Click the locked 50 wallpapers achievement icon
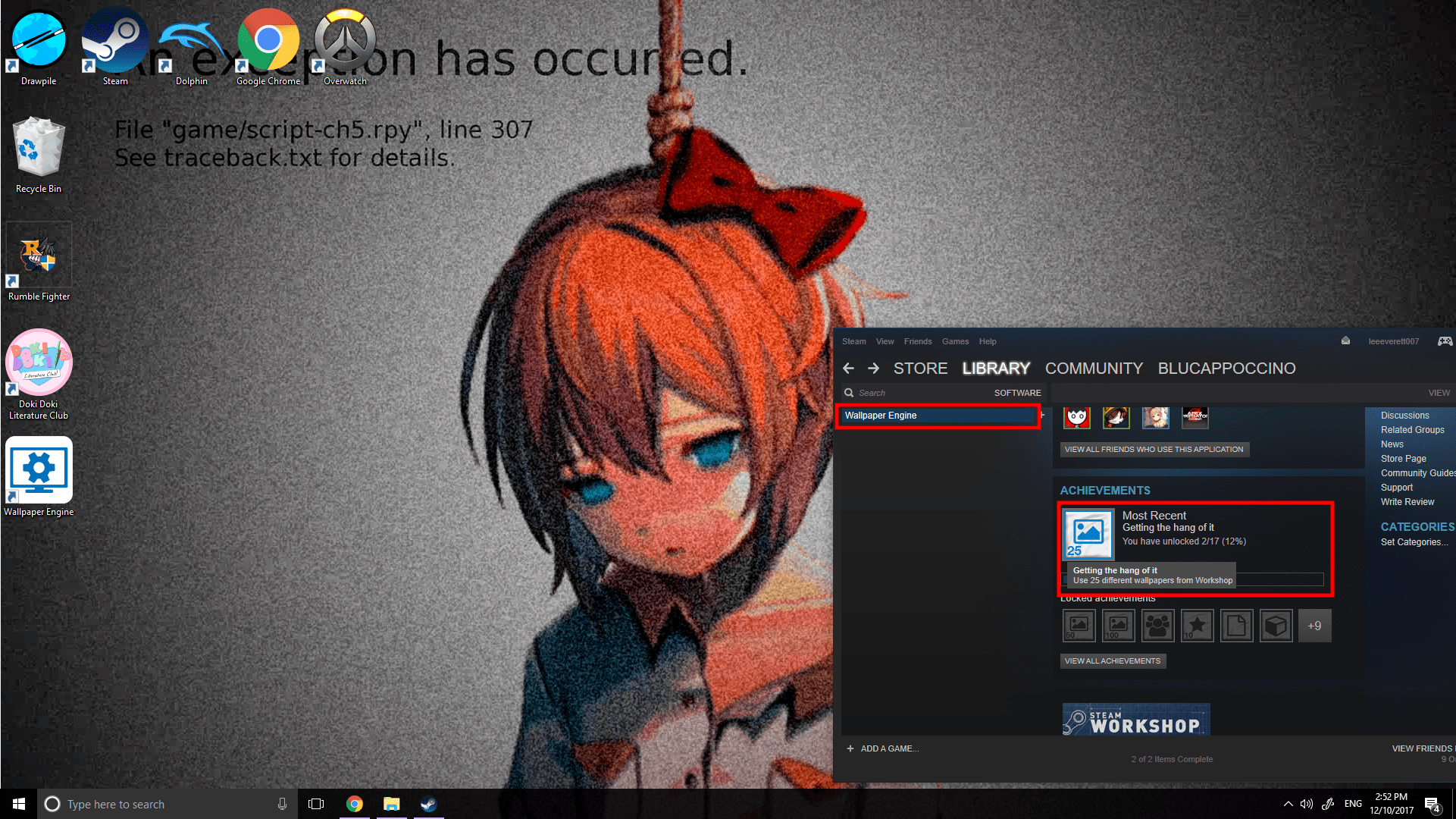Image resolution: width=1456 pixels, height=819 pixels. point(1079,626)
